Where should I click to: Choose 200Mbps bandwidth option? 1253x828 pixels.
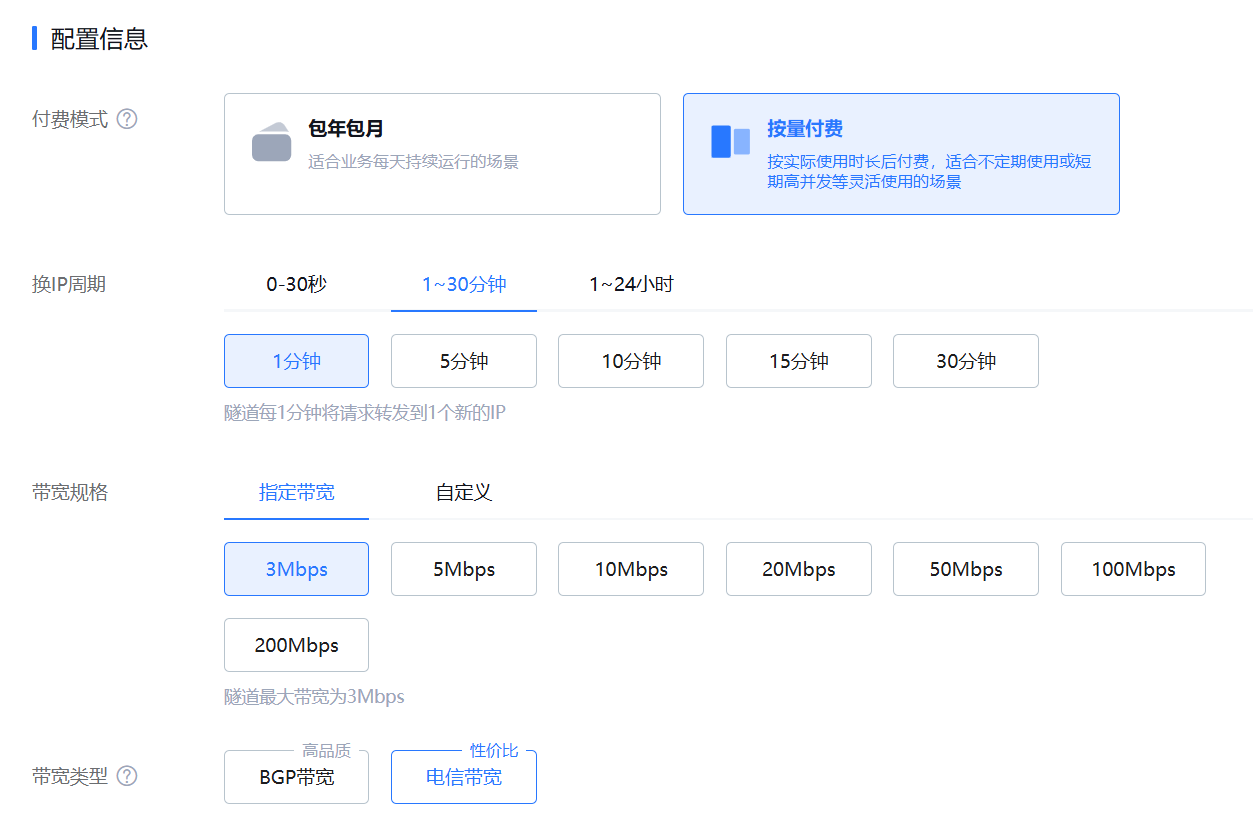coord(296,645)
